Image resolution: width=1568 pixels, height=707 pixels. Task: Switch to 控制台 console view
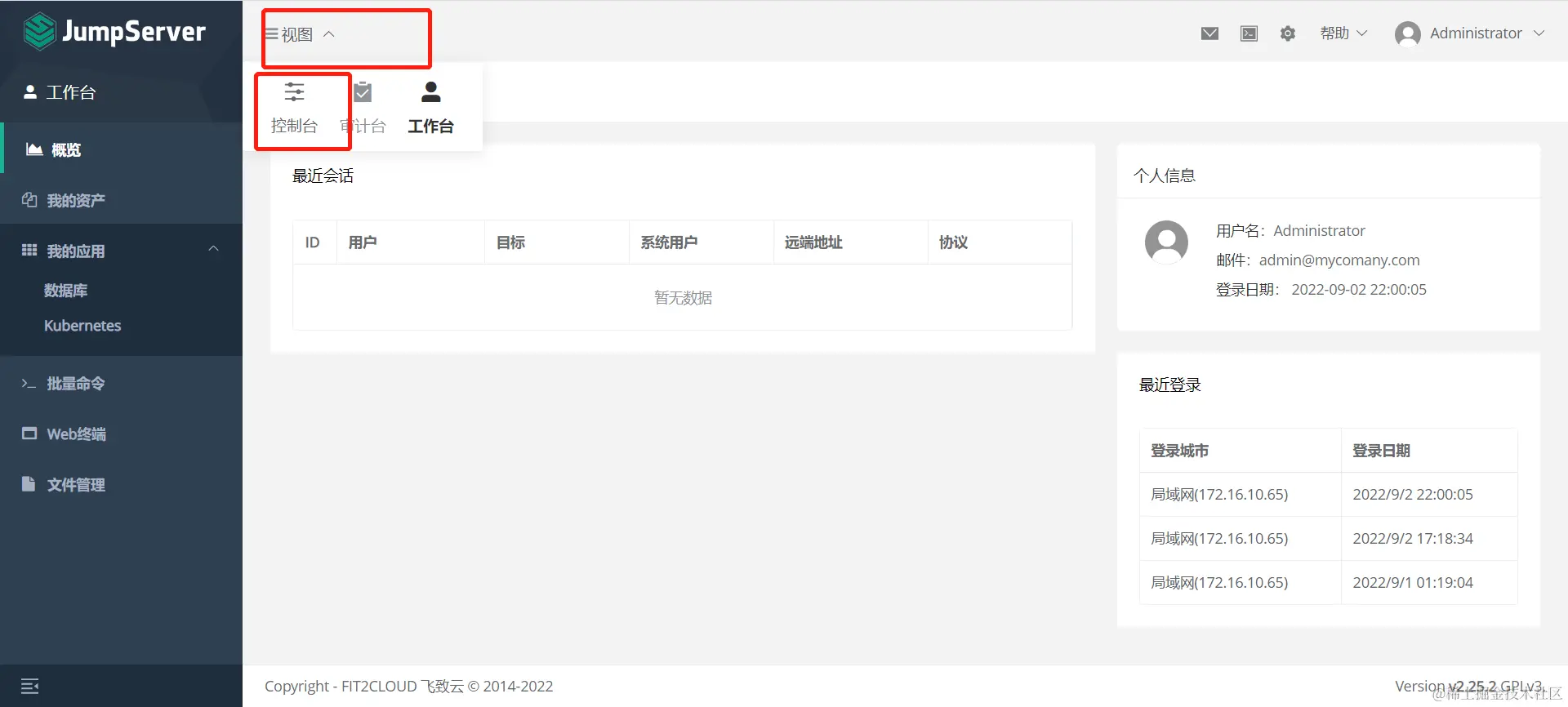click(x=294, y=107)
